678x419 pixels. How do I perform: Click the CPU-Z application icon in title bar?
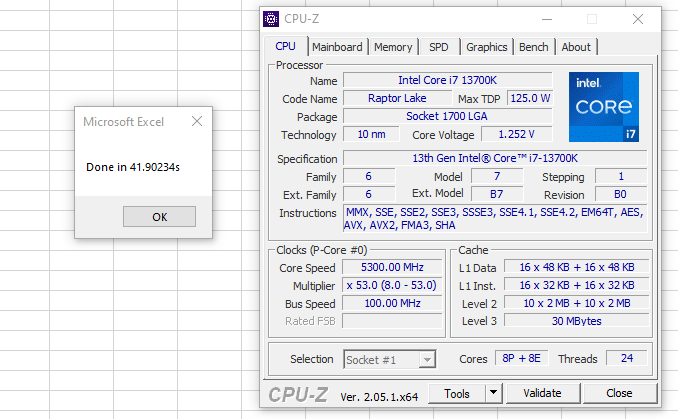click(x=271, y=19)
